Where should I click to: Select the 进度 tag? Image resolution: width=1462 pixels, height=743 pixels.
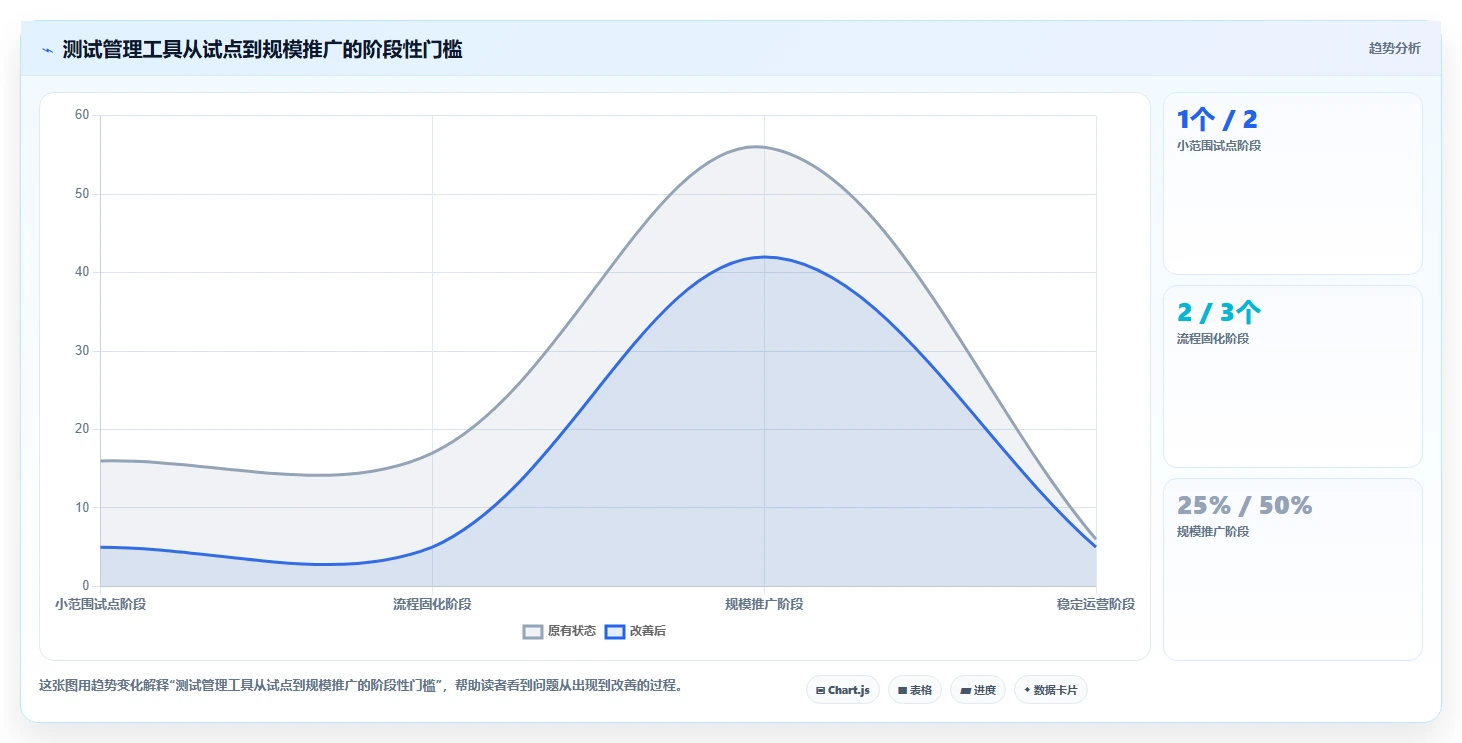click(x=977, y=690)
